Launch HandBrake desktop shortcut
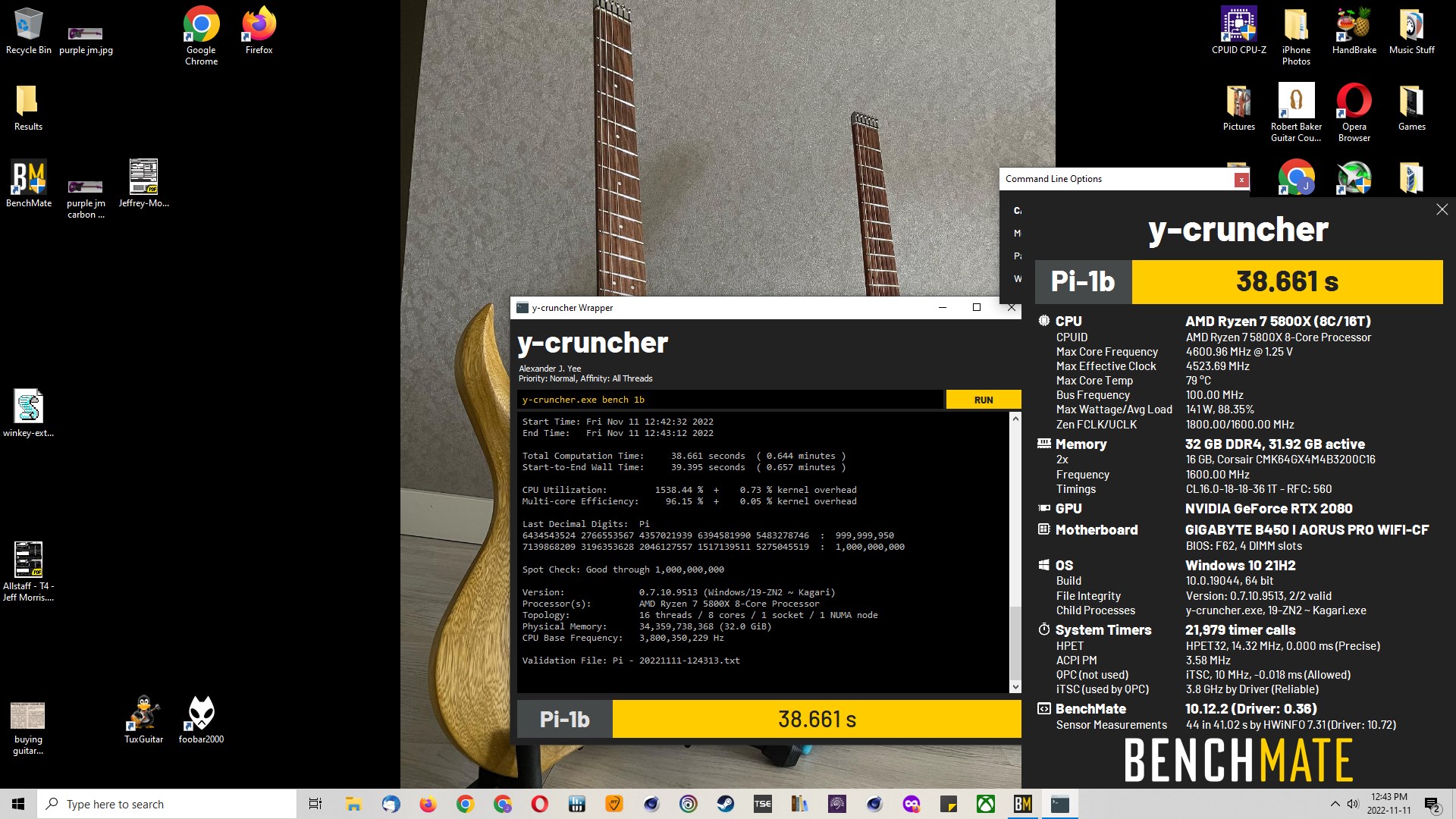1456x819 pixels. (x=1354, y=30)
